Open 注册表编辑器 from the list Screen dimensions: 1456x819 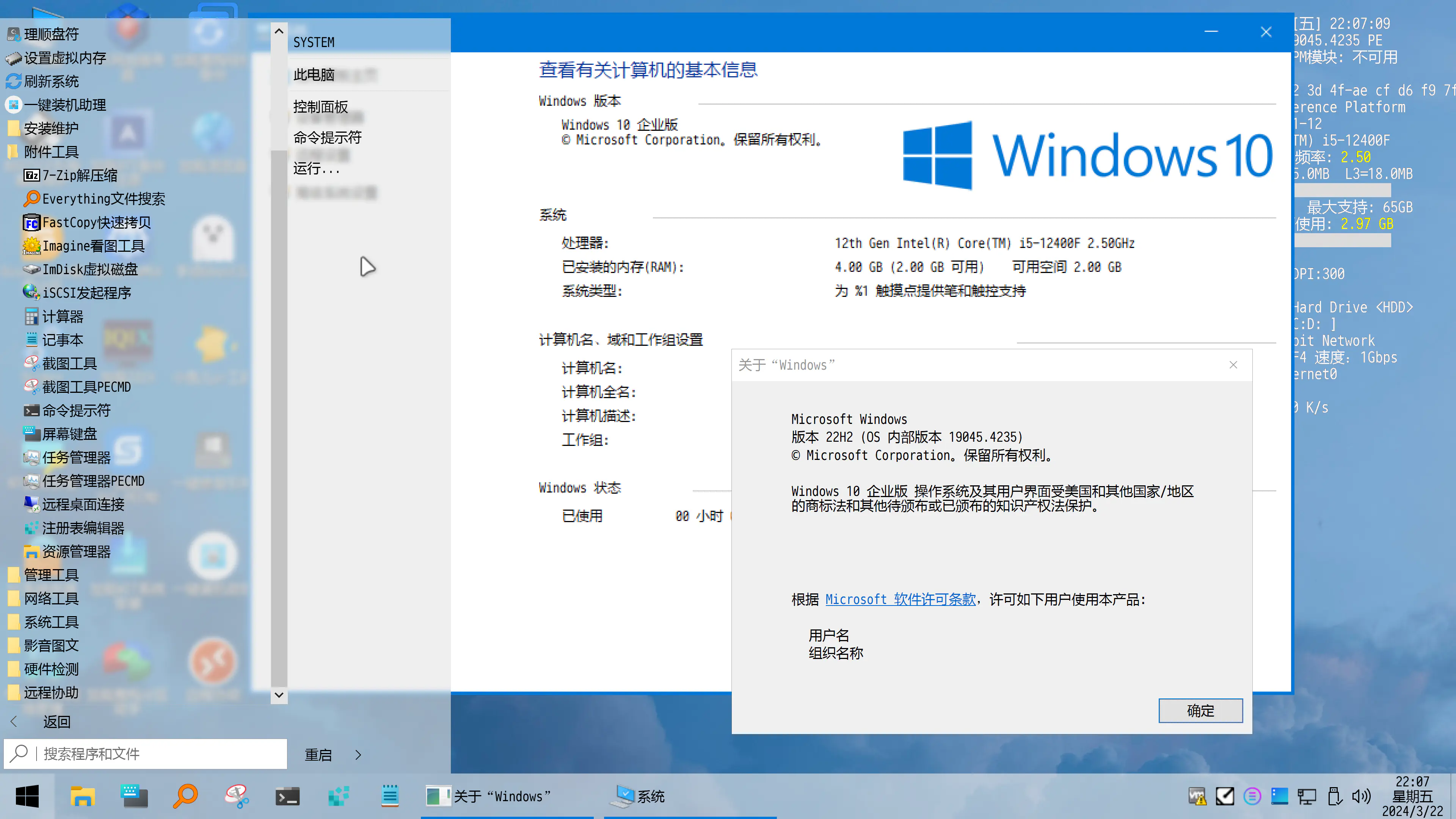83,528
